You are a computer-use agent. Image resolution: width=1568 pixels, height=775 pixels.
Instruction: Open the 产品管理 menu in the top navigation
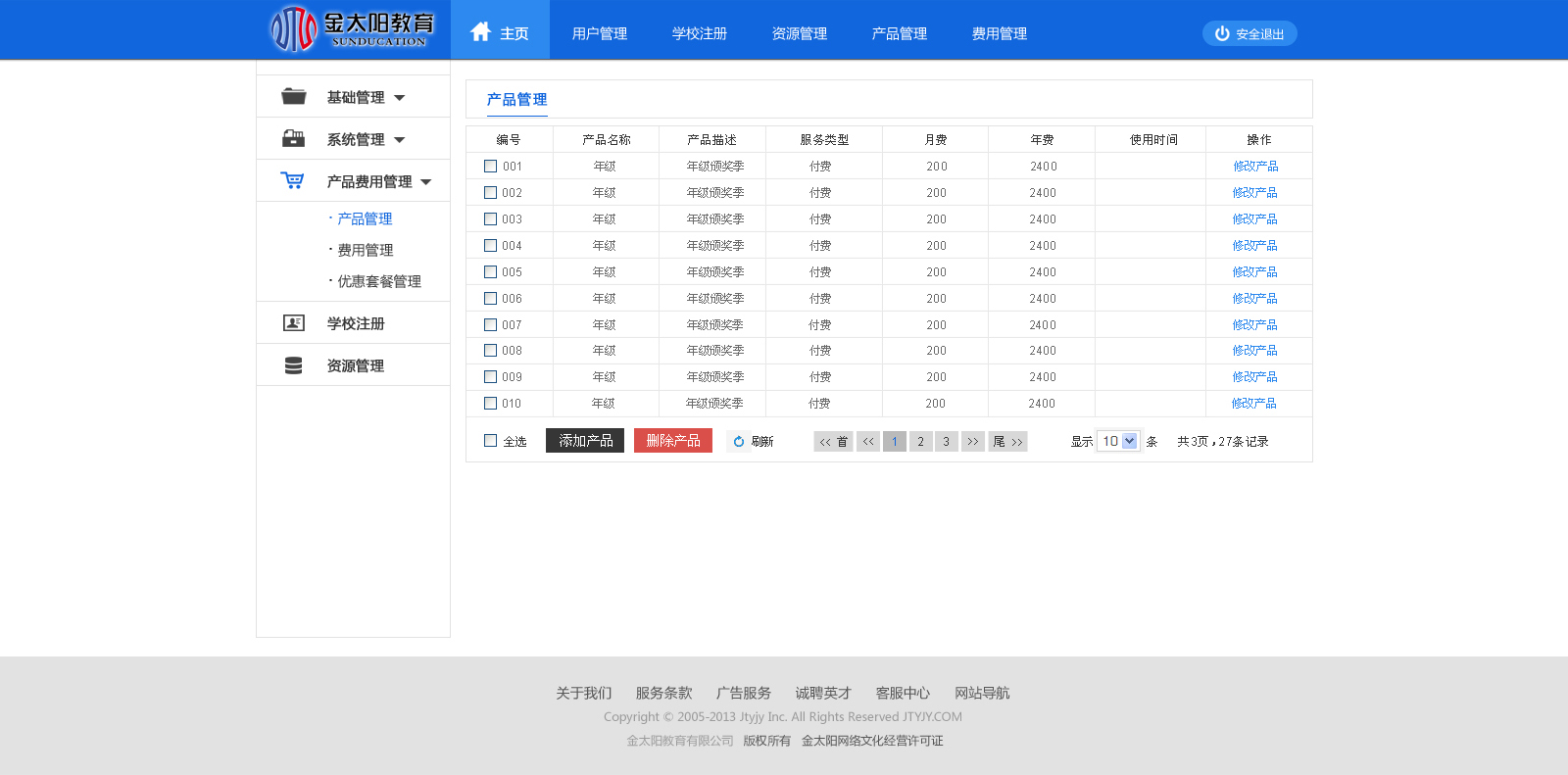pyautogui.click(x=900, y=33)
